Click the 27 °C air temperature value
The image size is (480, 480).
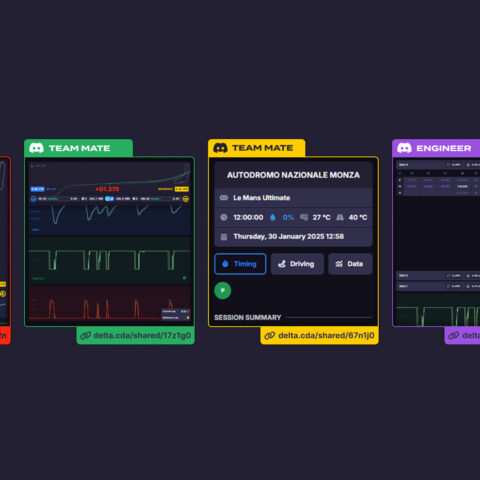(321, 217)
